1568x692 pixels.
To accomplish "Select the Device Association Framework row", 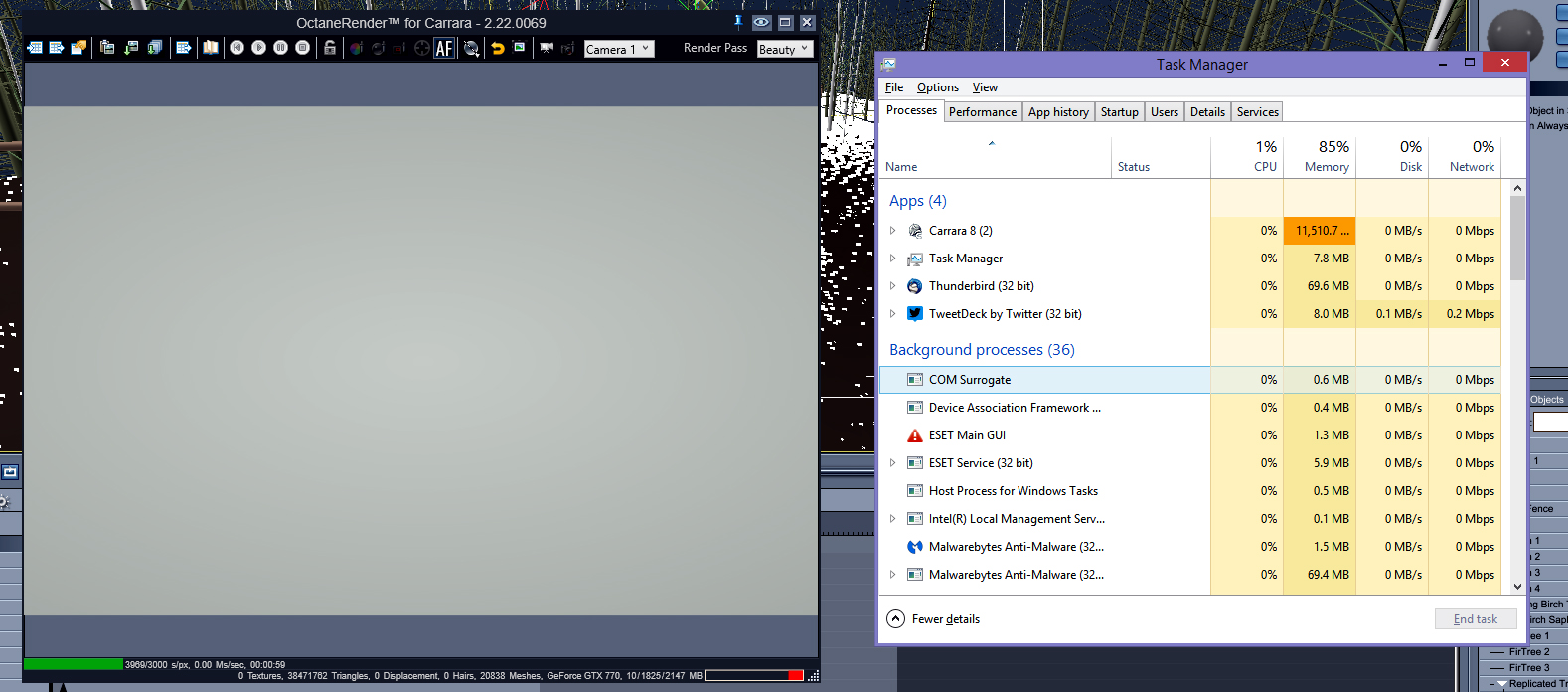I will coord(1190,408).
